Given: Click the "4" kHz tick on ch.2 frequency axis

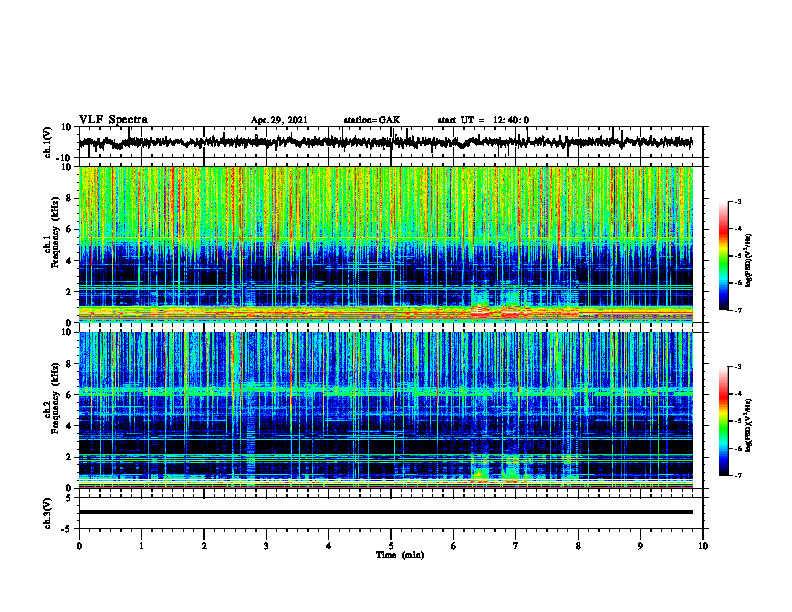Looking at the screenshot, I should pos(70,426).
